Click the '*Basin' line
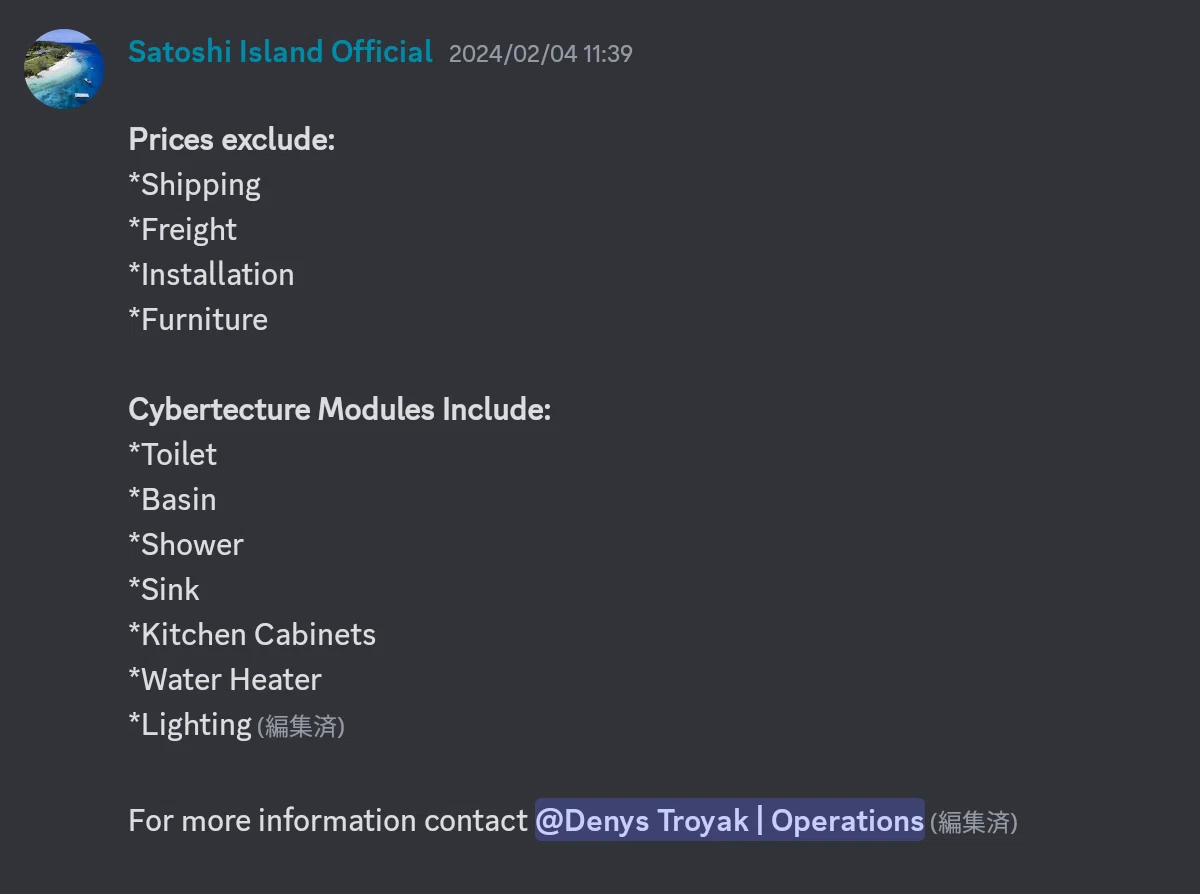Screen dimensions: 1200x894 tap(172, 499)
